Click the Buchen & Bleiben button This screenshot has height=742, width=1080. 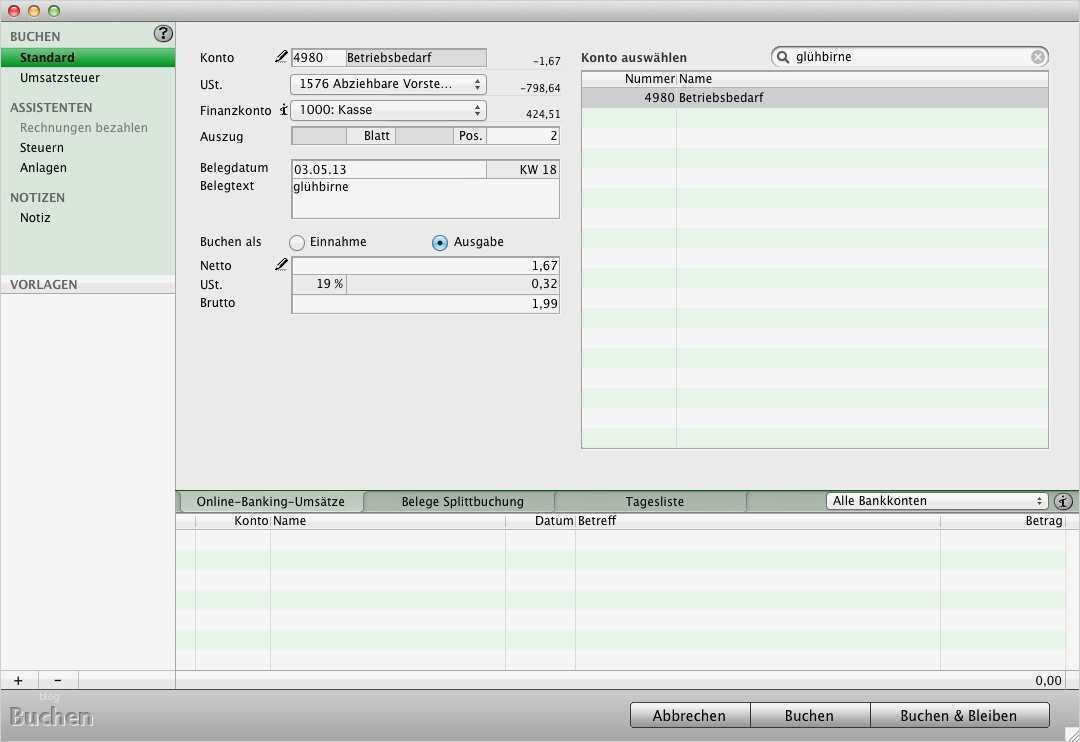click(960, 715)
